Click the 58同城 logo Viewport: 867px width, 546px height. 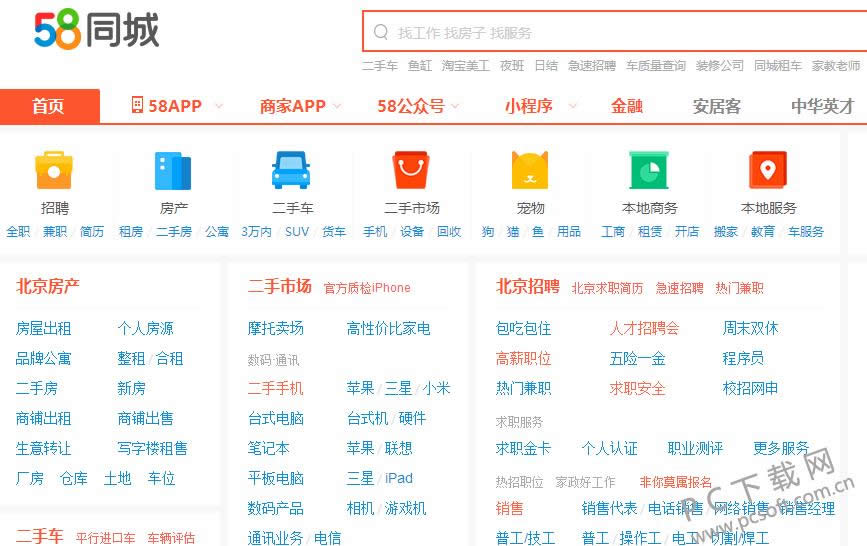pos(97,31)
